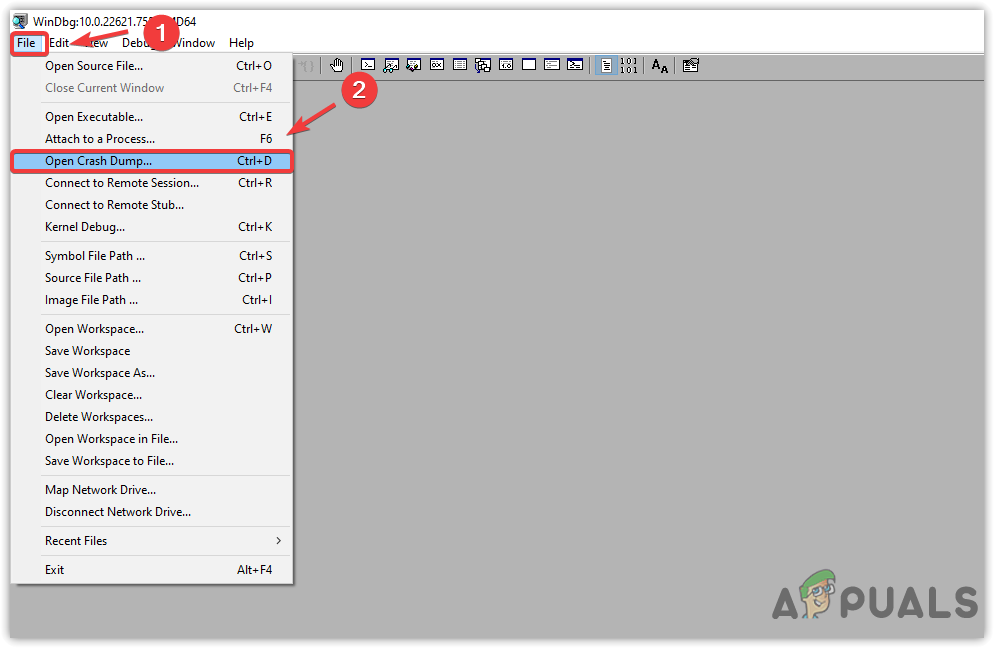
Task: Open the Options dialog toolbar icon
Action: [x=690, y=65]
